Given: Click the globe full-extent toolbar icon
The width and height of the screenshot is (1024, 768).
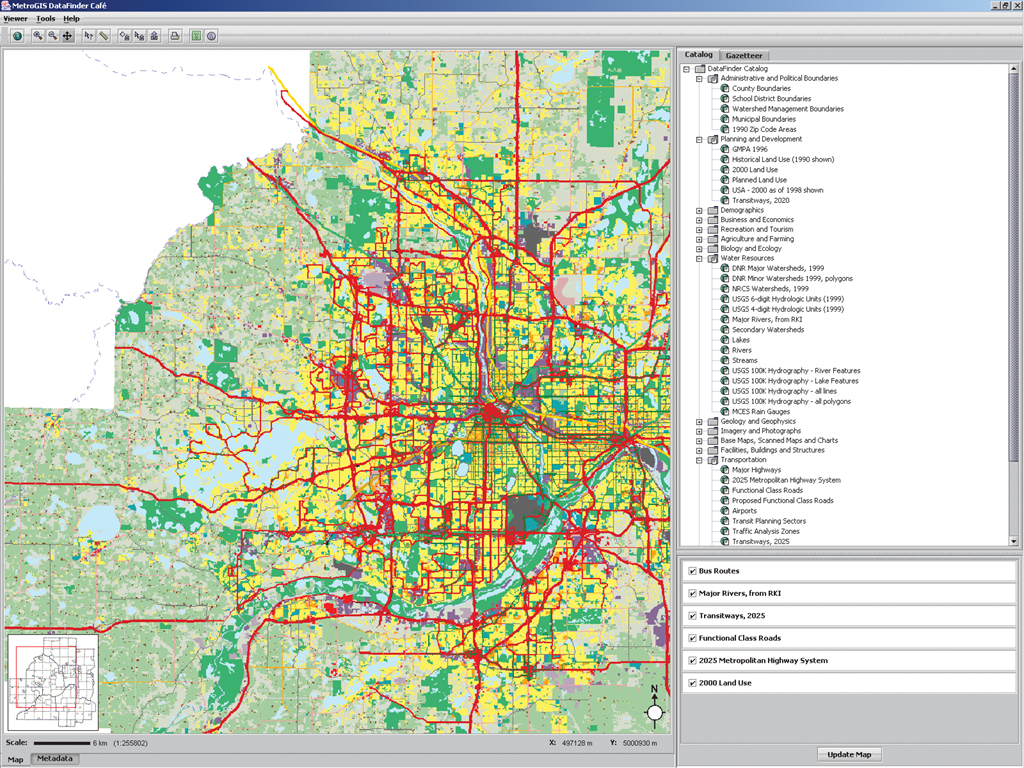Looking at the screenshot, I should click(18, 36).
